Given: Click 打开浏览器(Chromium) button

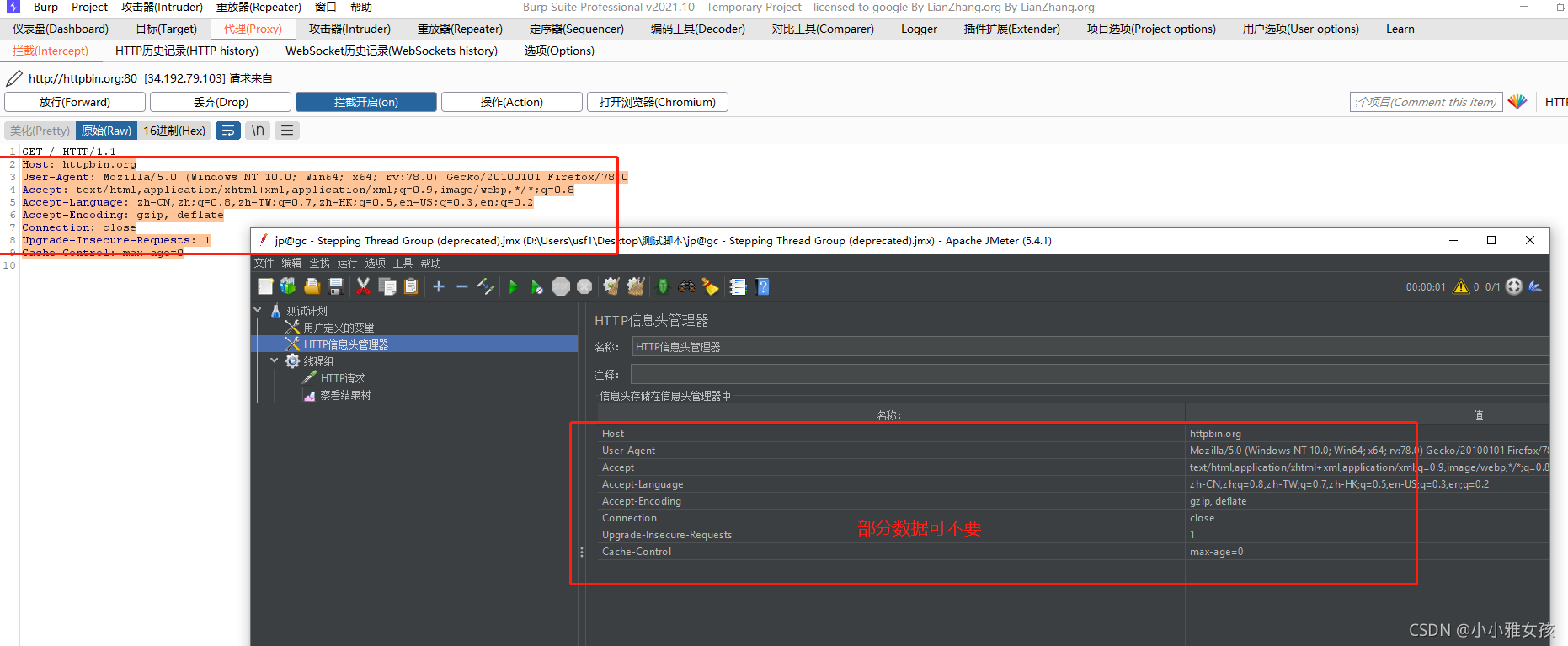Looking at the screenshot, I should 658,102.
